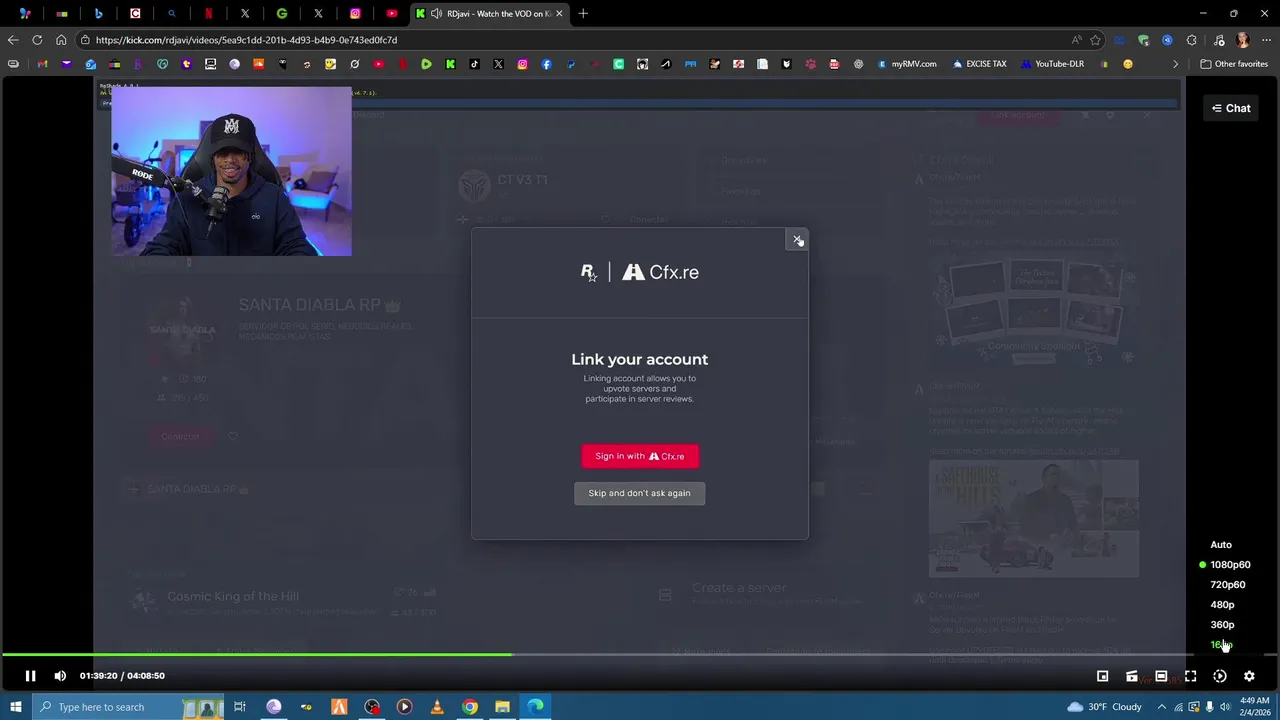The height and width of the screenshot is (720, 1280).
Task: Select 720p60 video quality
Action: click(x=1228, y=585)
